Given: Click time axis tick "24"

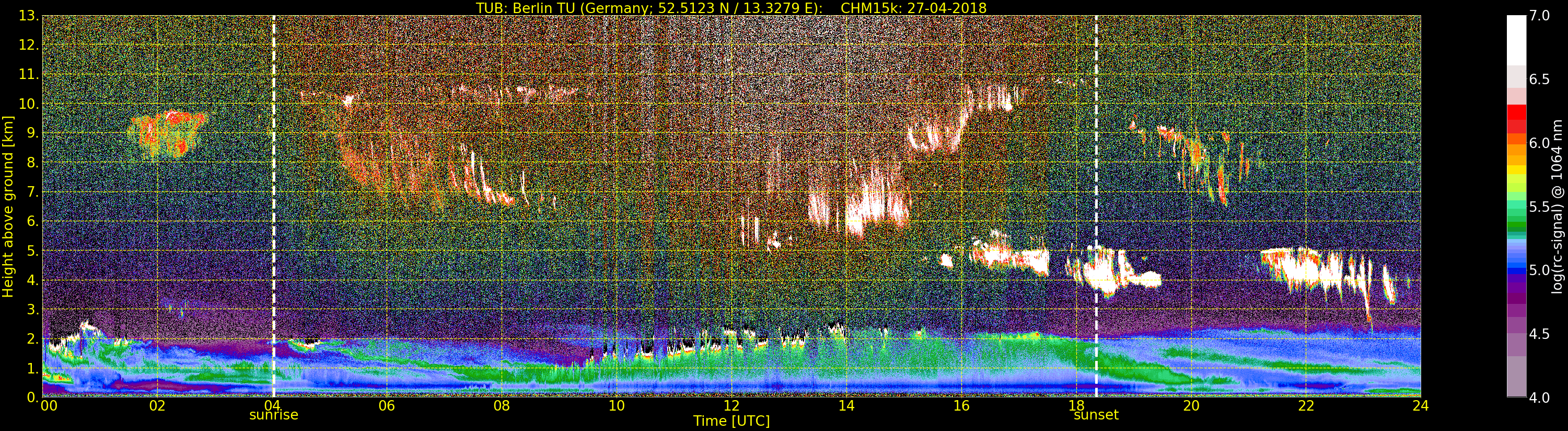Looking at the screenshot, I should (x=1421, y=405).
